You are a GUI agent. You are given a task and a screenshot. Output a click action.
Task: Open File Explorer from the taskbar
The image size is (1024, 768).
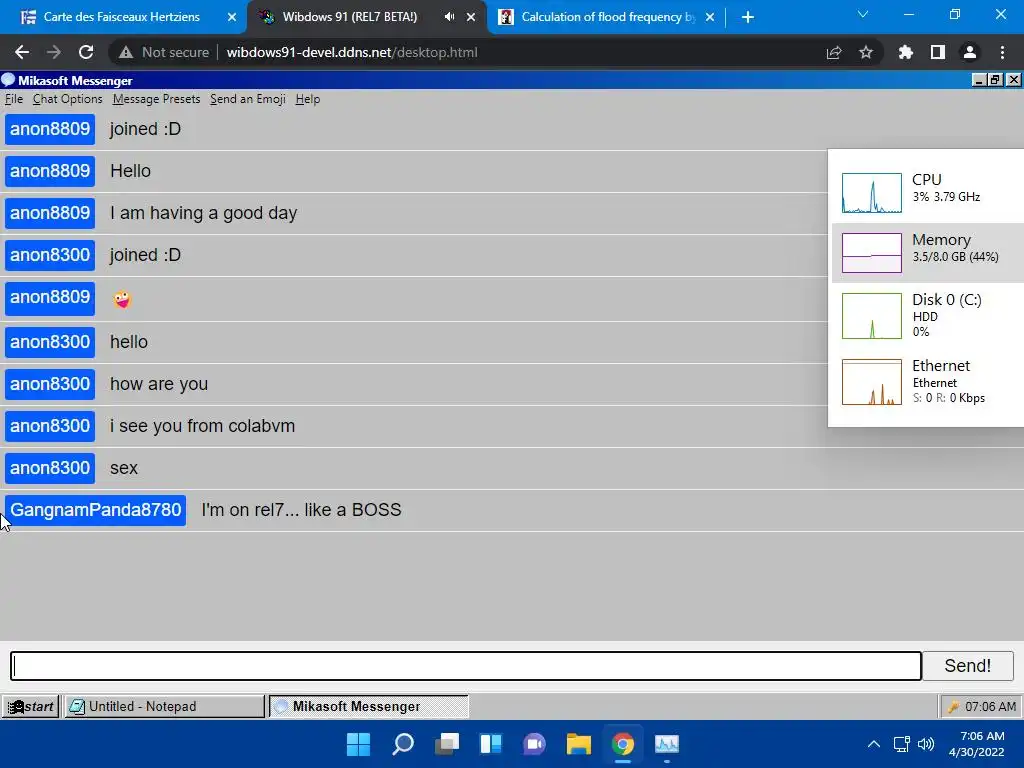pos(579,744)
